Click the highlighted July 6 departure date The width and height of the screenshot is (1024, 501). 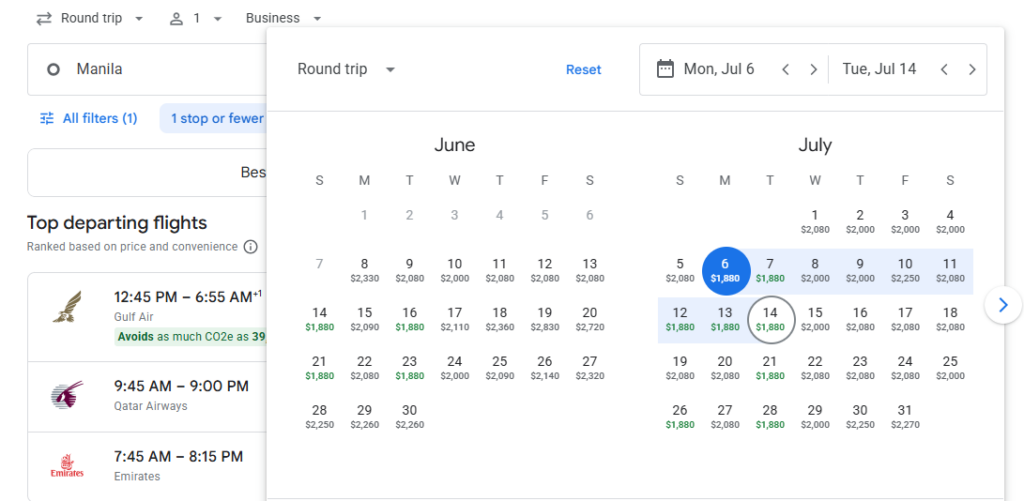coord(725,270)
